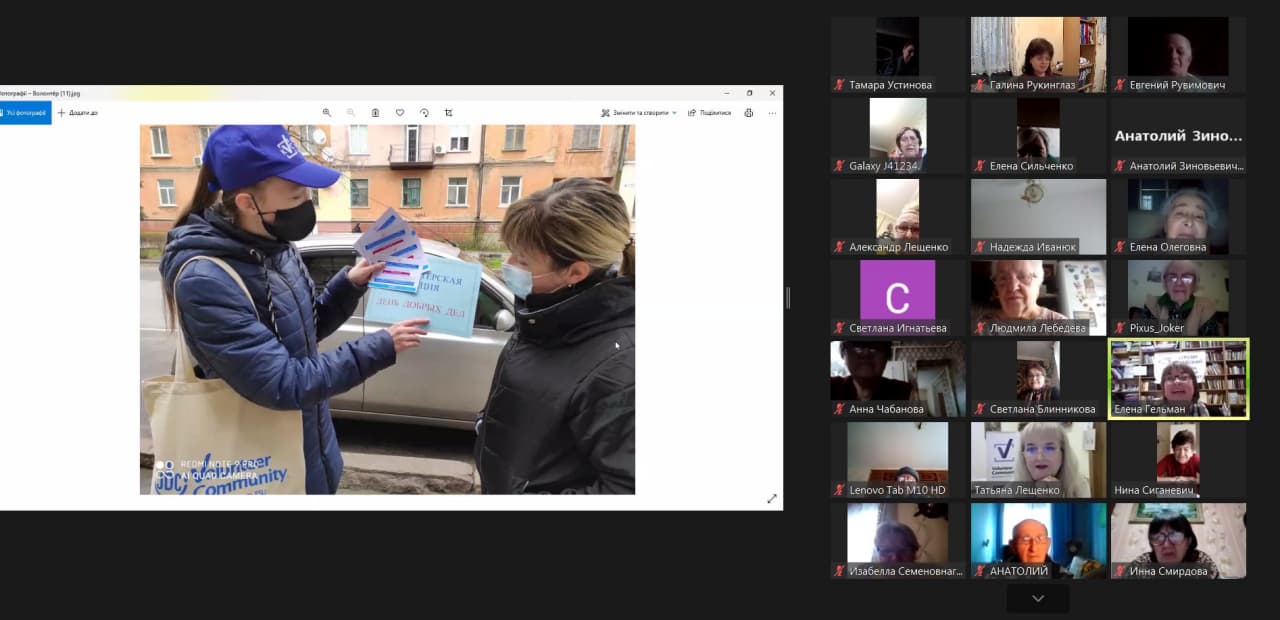Open the 'Змінити та створити' dropdown

[x=639, y=113]
